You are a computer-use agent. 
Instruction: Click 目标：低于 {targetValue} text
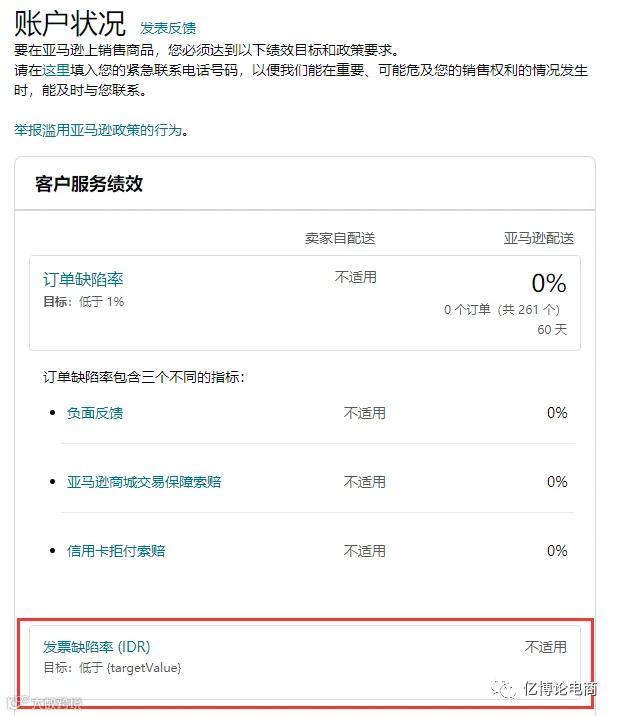coord(112,668)
